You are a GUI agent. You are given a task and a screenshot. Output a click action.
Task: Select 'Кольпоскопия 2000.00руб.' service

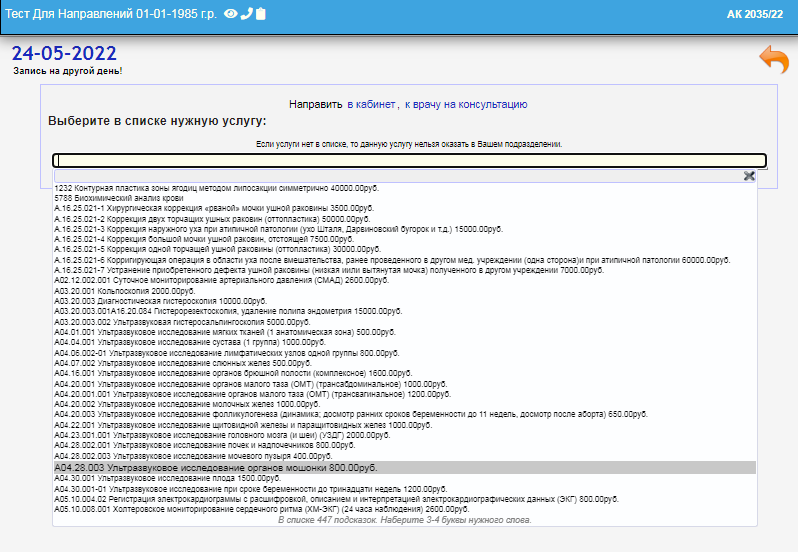point(120,290)
